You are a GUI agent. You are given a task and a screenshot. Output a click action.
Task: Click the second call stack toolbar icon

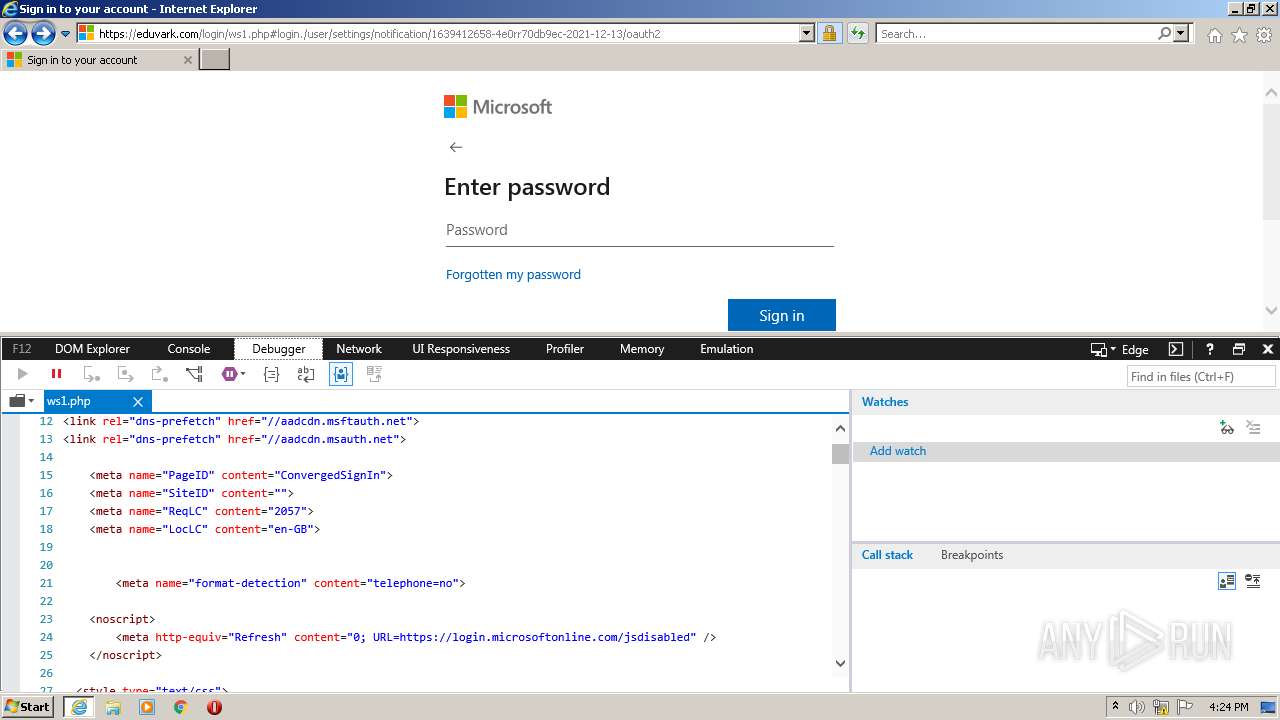1253,581
